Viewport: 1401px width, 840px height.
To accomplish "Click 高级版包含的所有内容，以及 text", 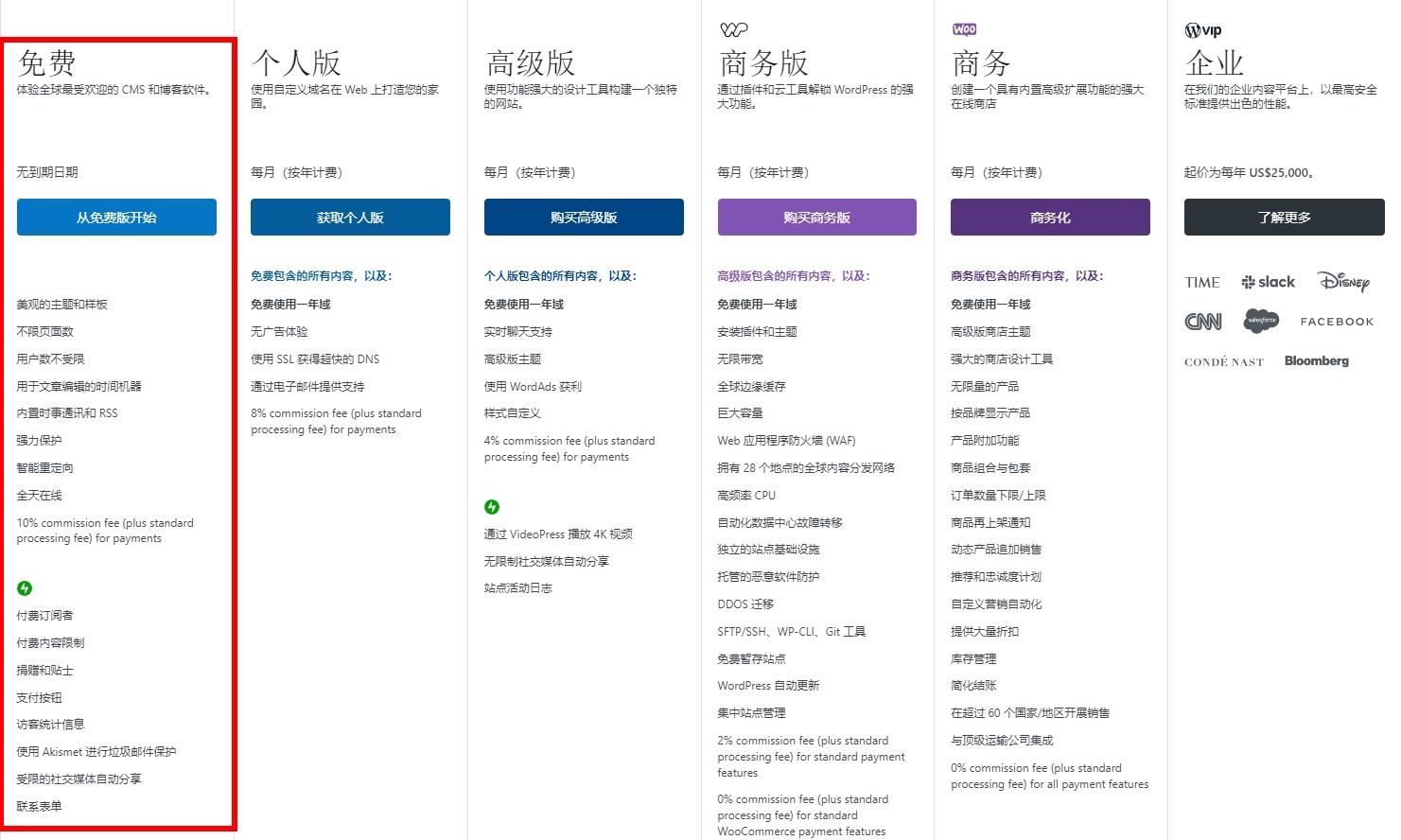I will pos(794,276).
